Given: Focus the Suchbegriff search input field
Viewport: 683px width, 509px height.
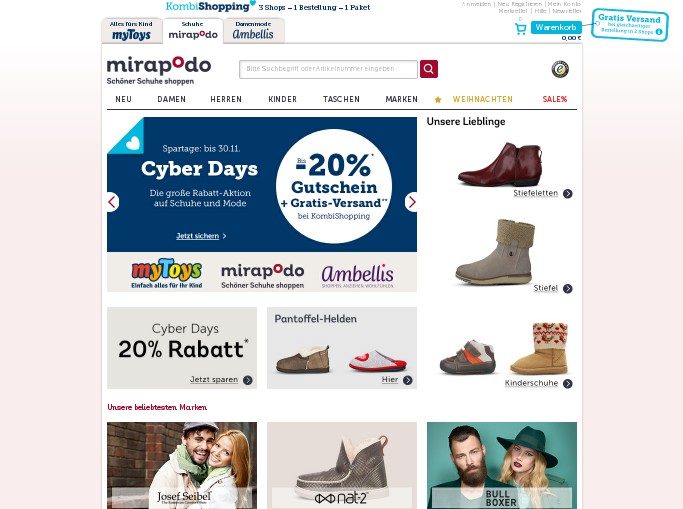Looking at the screenshot, I should coord(328,69).
